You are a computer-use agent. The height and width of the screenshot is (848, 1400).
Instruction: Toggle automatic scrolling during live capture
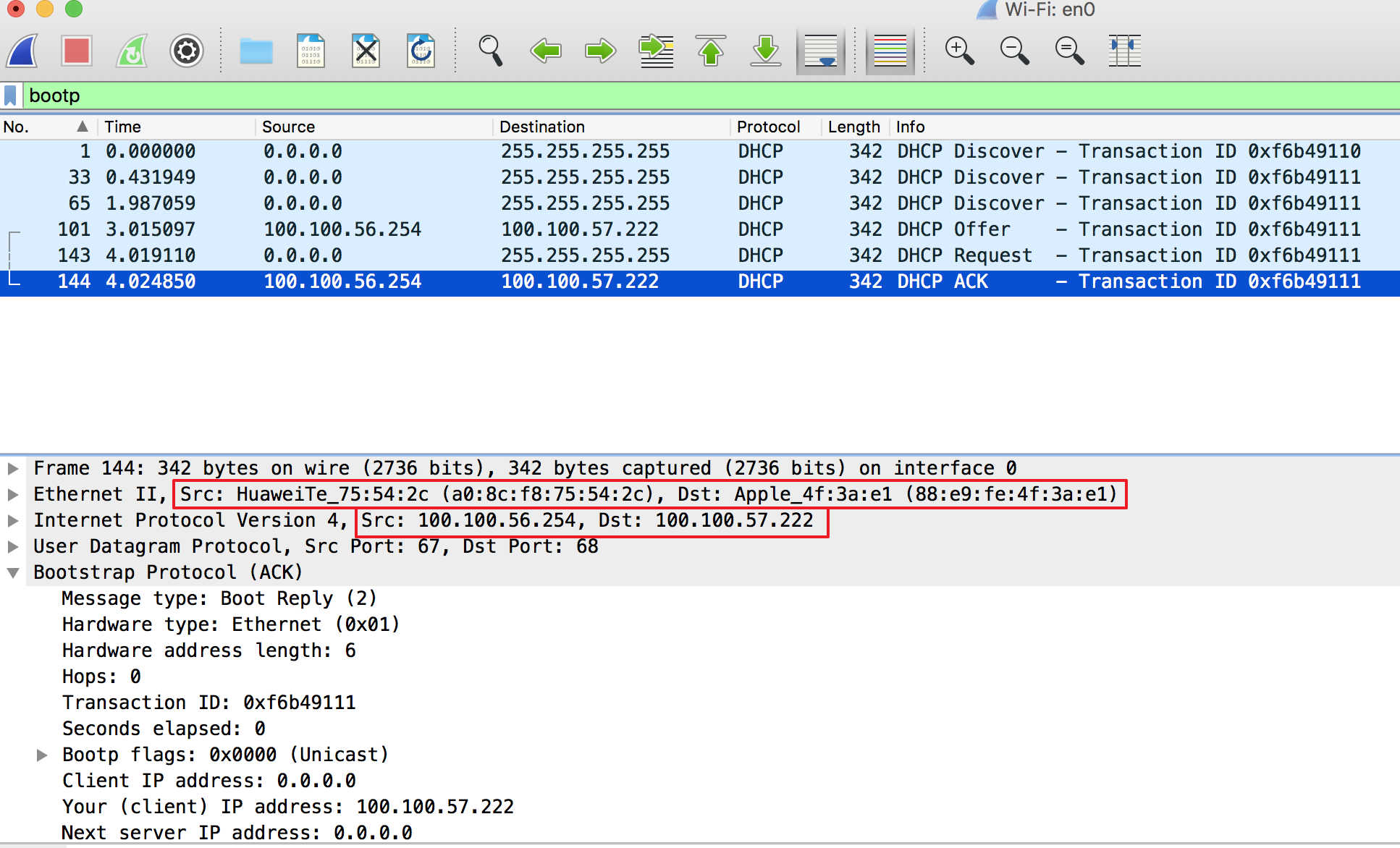coord(820,51)
